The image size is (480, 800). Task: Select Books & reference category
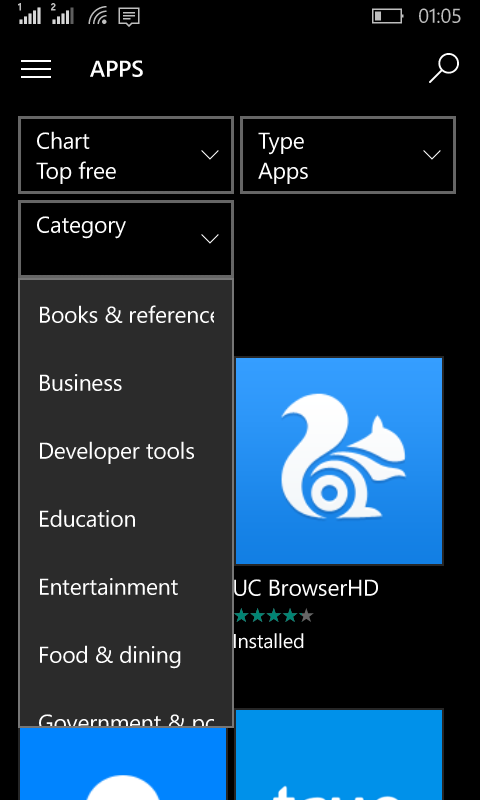[126, 315]
